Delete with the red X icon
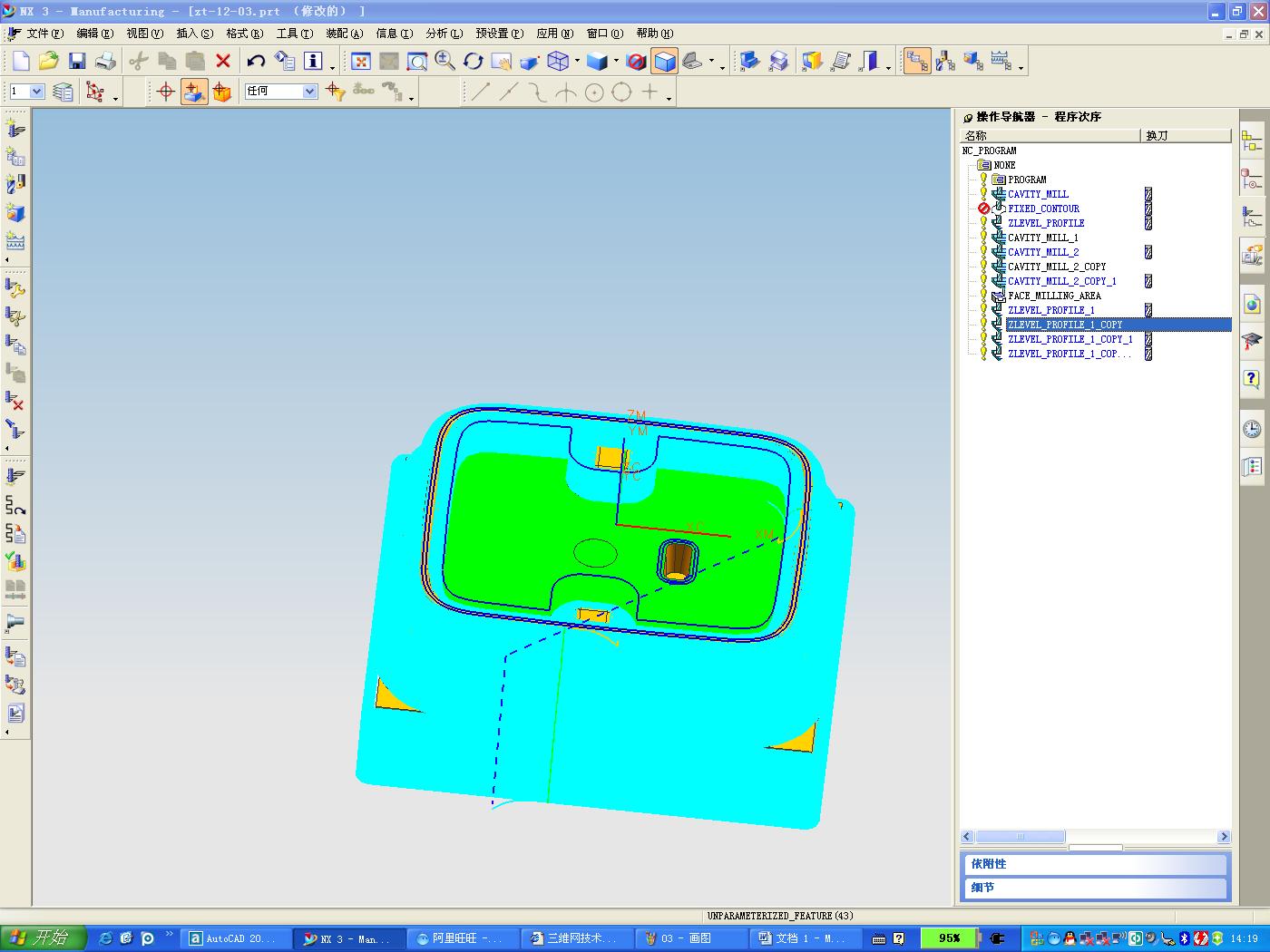 tap(223, 61)
